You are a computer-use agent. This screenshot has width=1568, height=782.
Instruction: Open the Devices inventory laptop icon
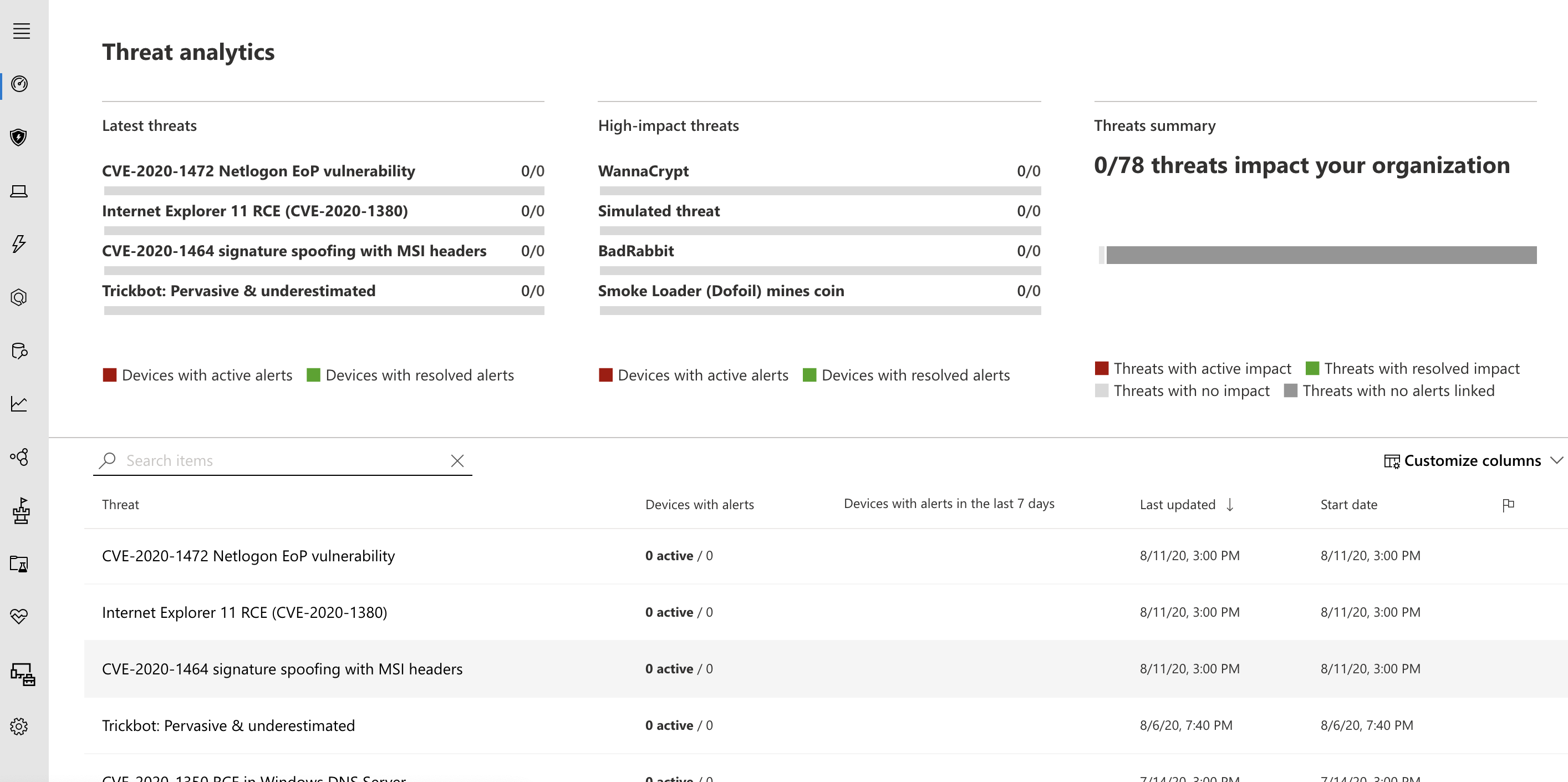(x=19, y=191)
